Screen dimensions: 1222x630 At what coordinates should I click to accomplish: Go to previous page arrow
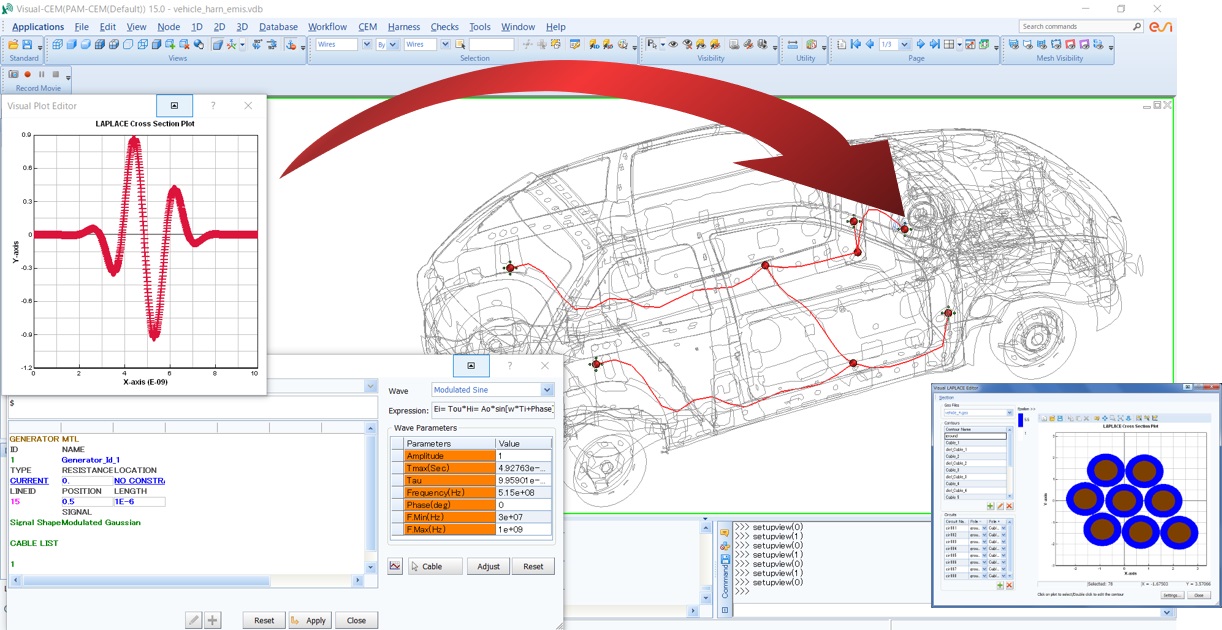click(870, 44)
